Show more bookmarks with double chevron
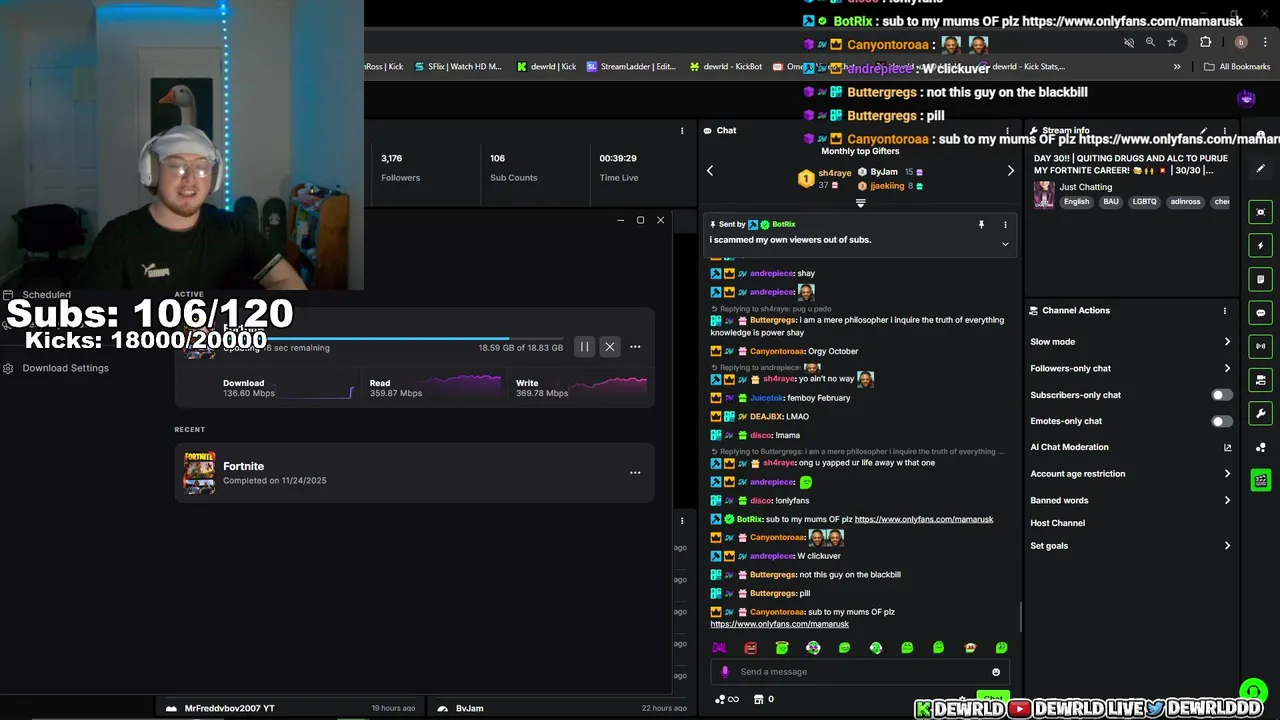The width and height of the screenshot is (1280, 720). point(1177,67)
